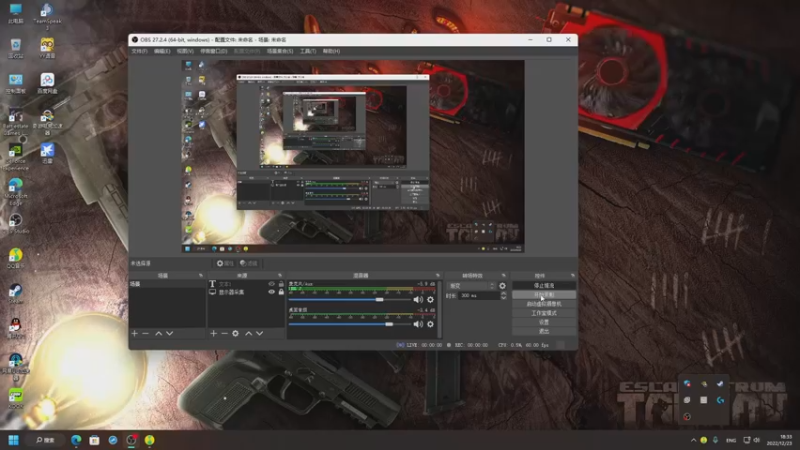The width and height of the screenshot is (800, 450).
Task: Toggle lock on the text source
Action: pos(281,284)
